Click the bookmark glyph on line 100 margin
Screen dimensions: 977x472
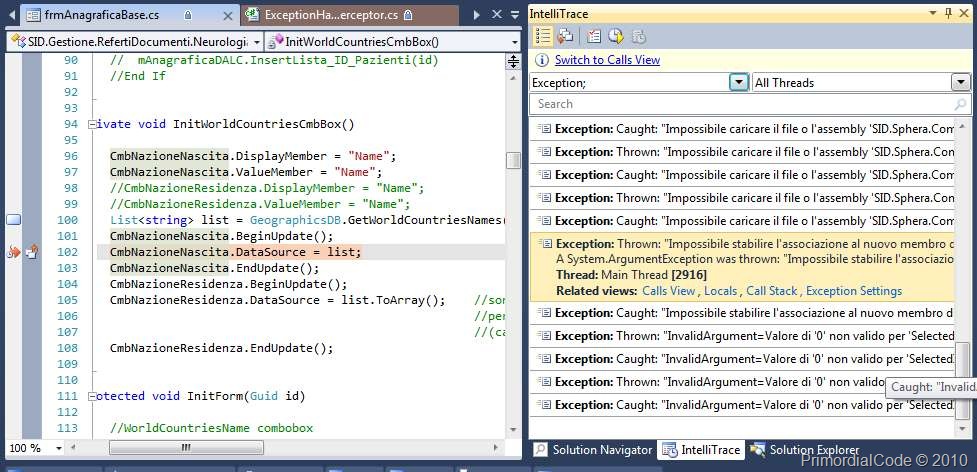[x=13, y=220]
